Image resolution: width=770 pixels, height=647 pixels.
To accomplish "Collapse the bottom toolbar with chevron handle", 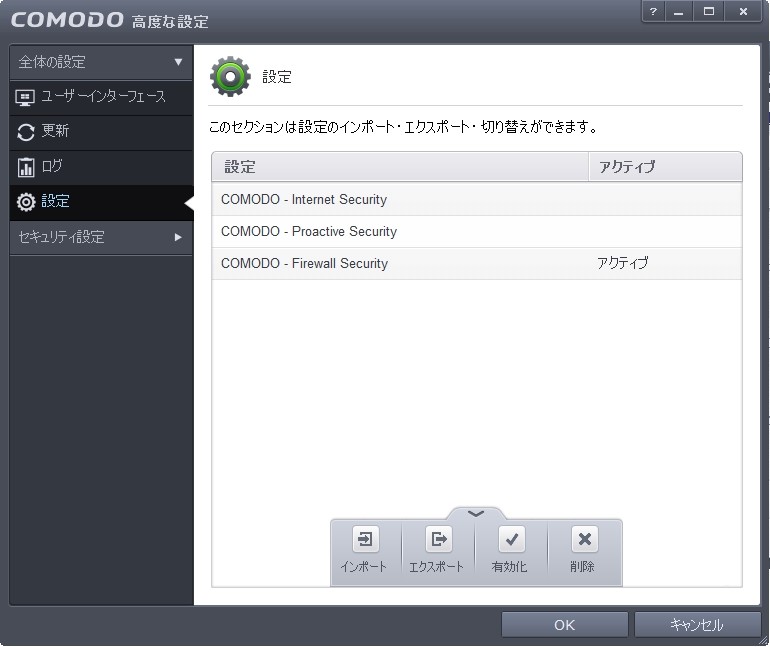I will click(x=476, y=513).
